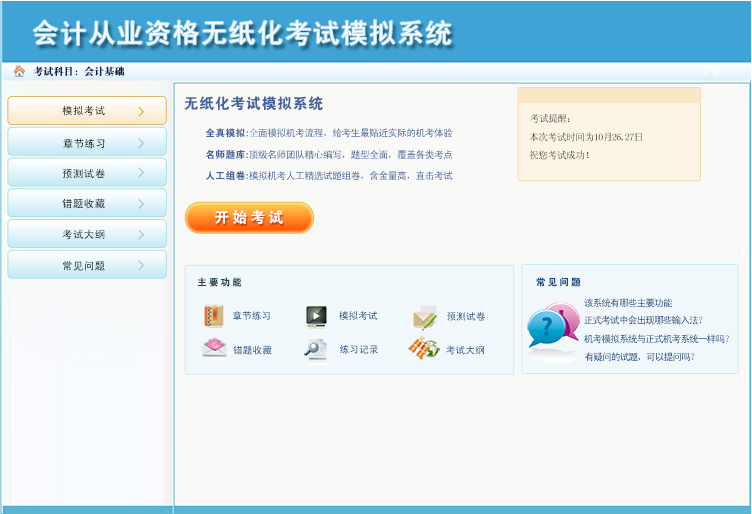Click the 章节练习 book icon
This screenshot has height=514, width=752.
[x=213, y=316]
